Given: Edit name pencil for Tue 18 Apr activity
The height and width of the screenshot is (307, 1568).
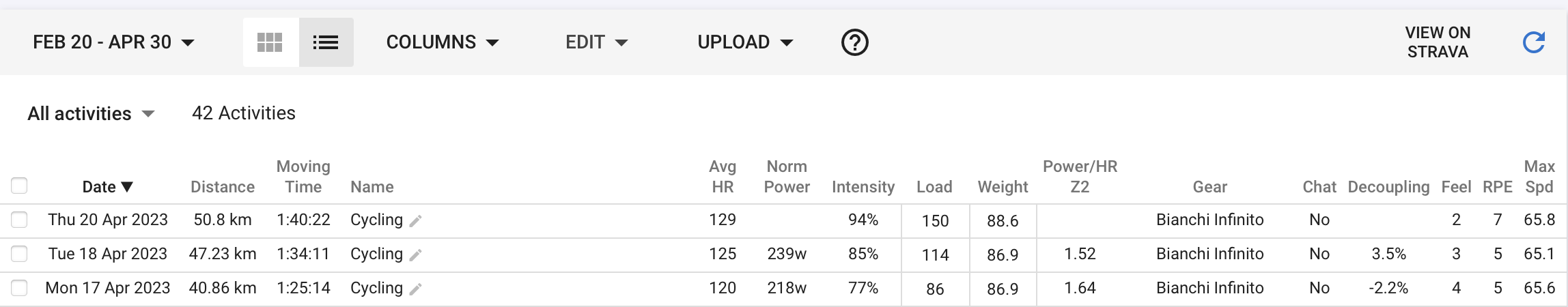Looking at the screenshot, I should 415,255.
